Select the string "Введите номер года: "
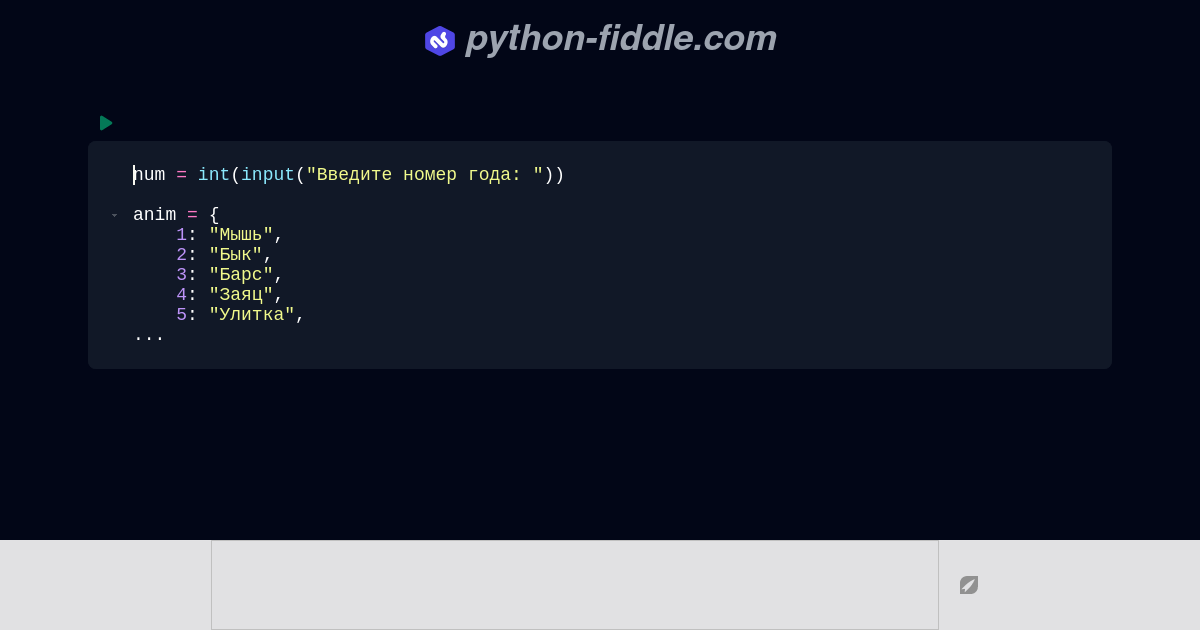This screenshot has height=630, width=1200. (425, 174)
